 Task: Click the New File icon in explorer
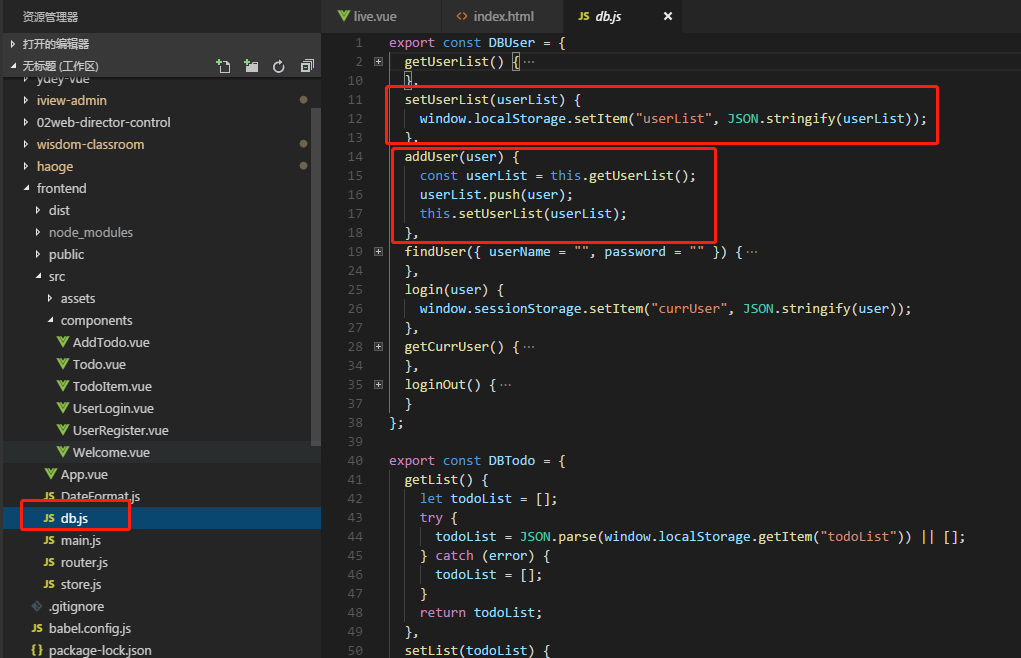coord(224,66)
